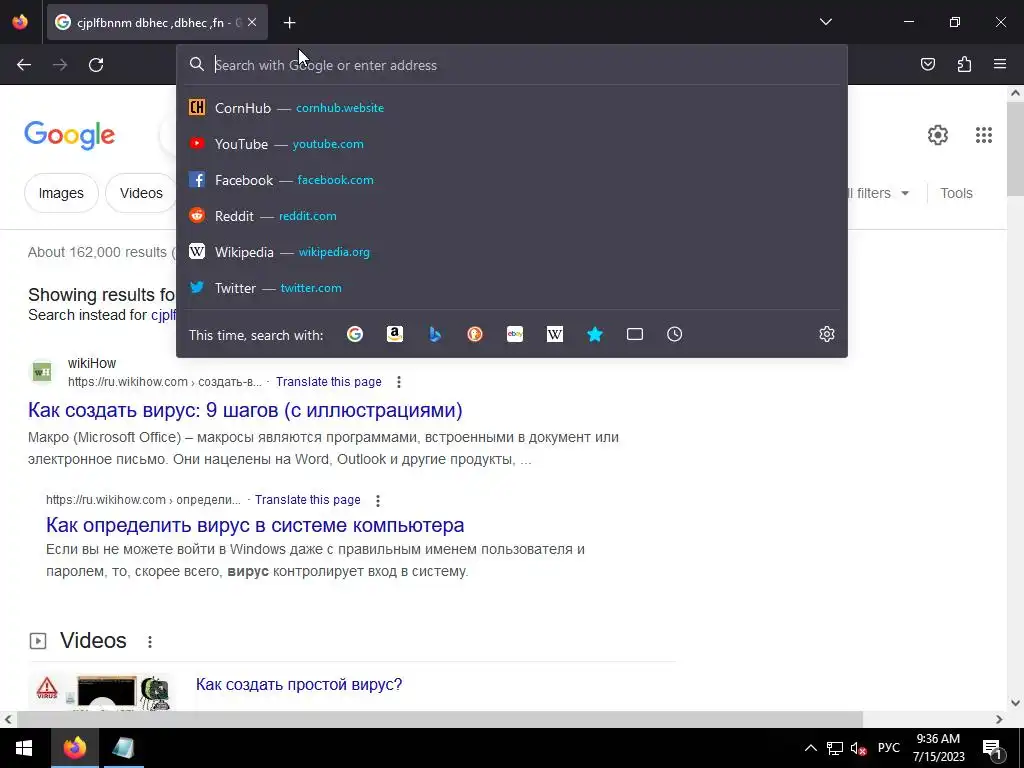Open the Twitter suggestion

pos(512,287)
